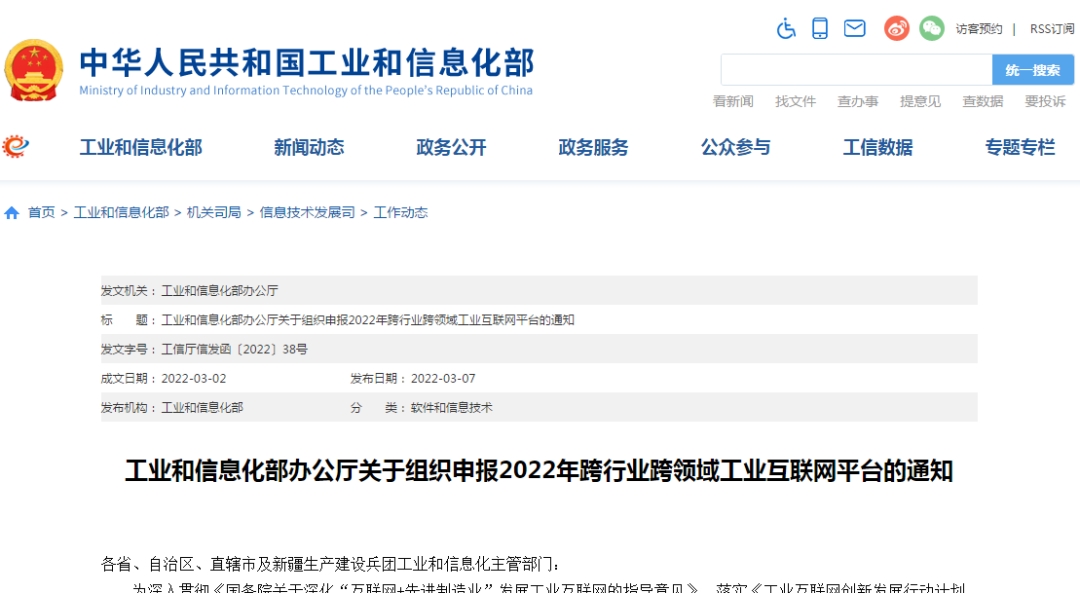Open 政务服务 navigation menu

[593, 147]
